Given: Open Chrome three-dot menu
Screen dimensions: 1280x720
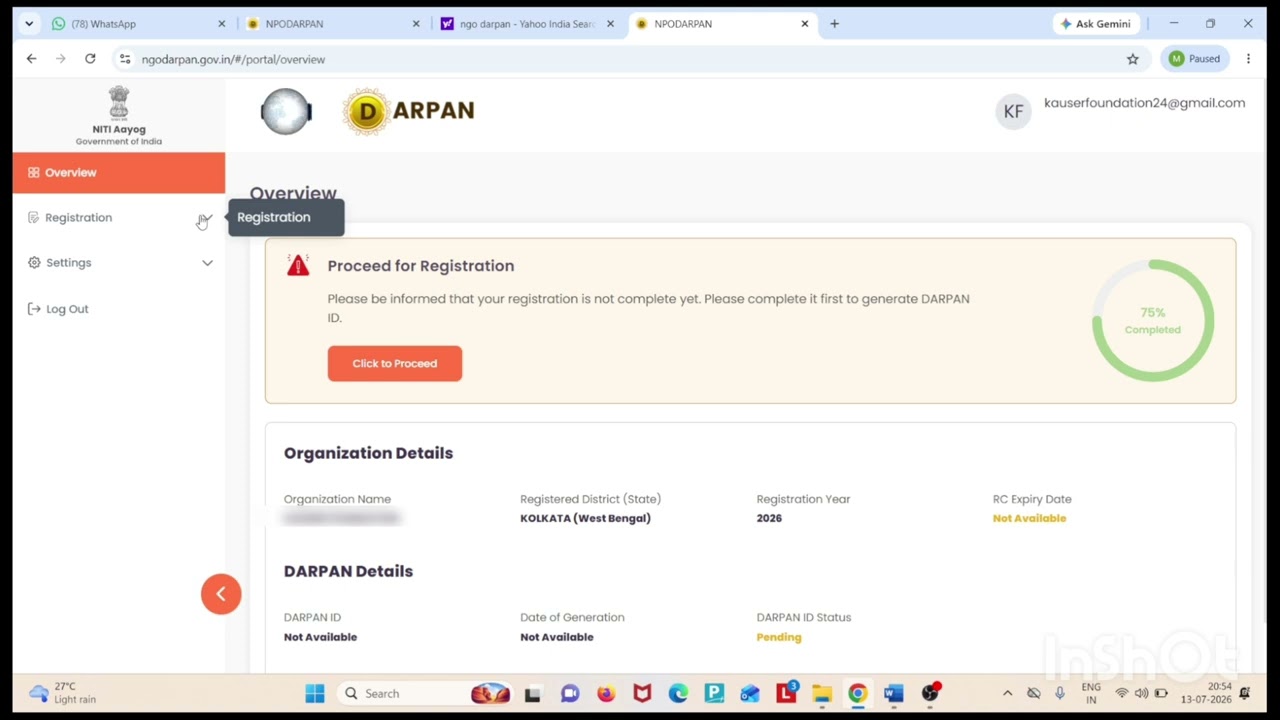Looking at the screenshot, I should click(1248, 59).
